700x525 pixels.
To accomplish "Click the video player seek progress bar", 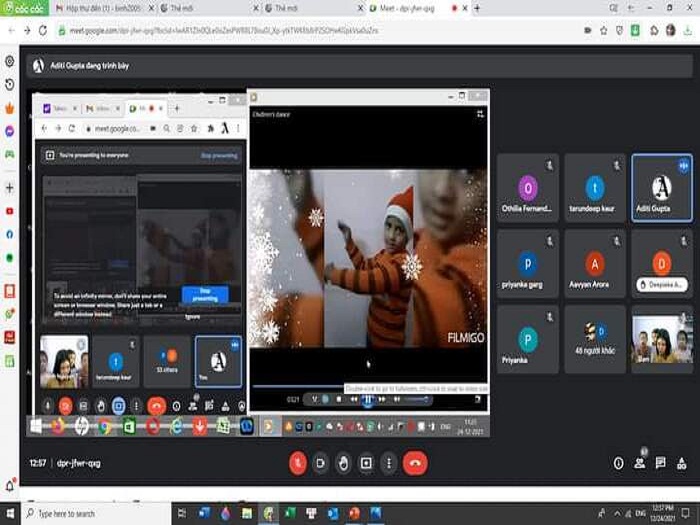I will (x=298, y=386).
